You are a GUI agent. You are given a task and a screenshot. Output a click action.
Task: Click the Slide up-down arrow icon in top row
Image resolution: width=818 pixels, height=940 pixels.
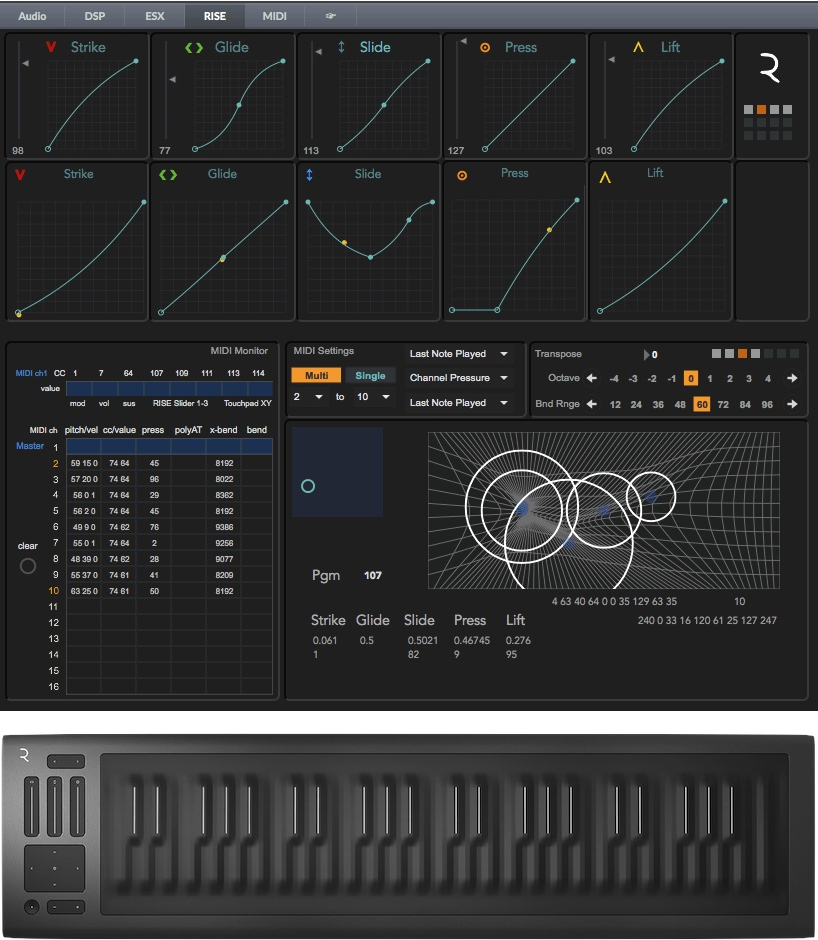[342, 47]
